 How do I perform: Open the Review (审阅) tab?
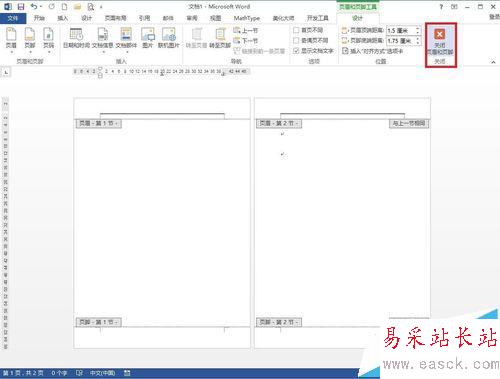click(x=192, y=18)
